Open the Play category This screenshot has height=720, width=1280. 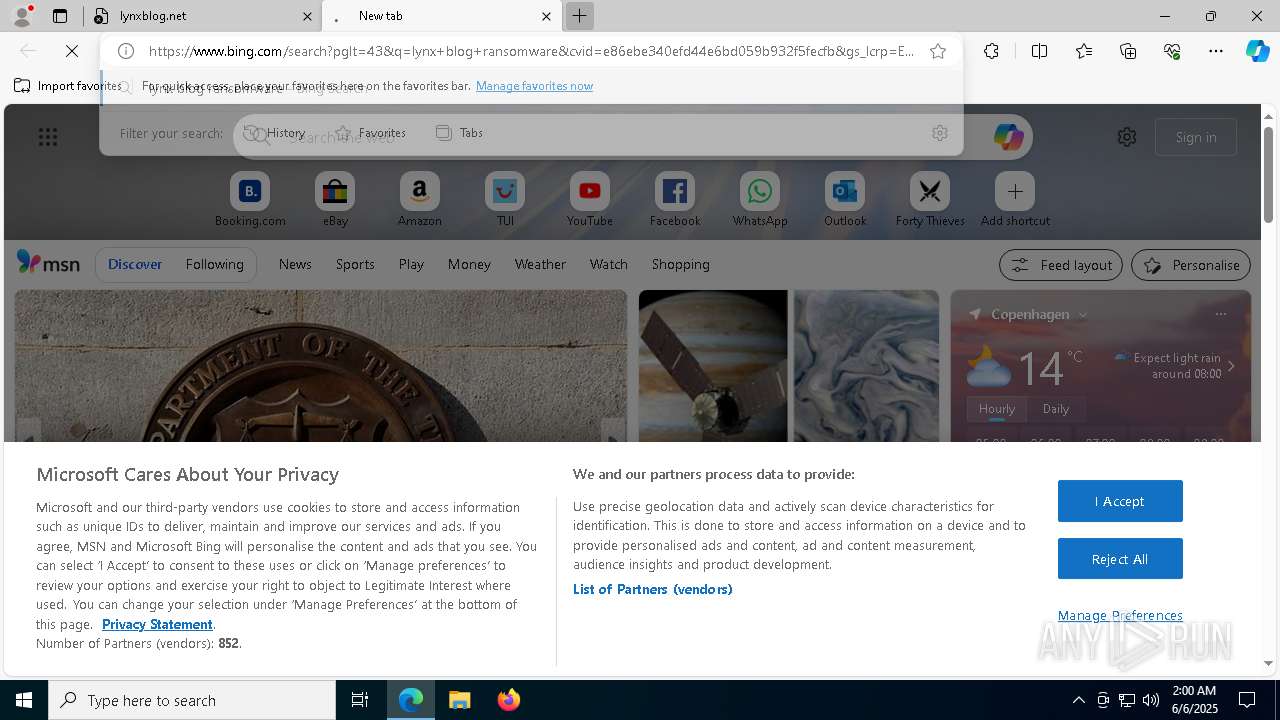coord(411,264)
